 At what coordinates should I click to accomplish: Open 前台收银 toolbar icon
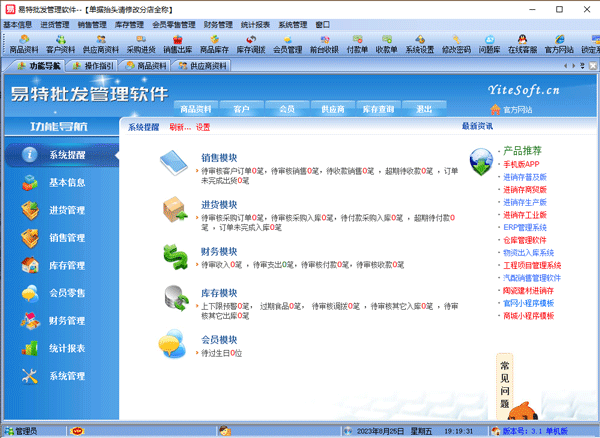(324, 44)
